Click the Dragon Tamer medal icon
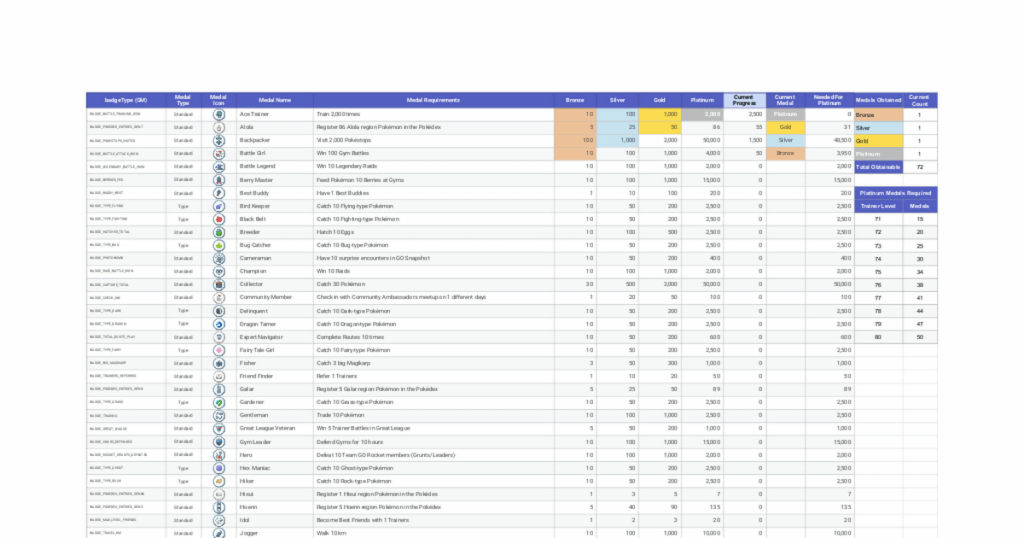Image resolution: width=1024 pixels, height=538 pixels. 219,324
